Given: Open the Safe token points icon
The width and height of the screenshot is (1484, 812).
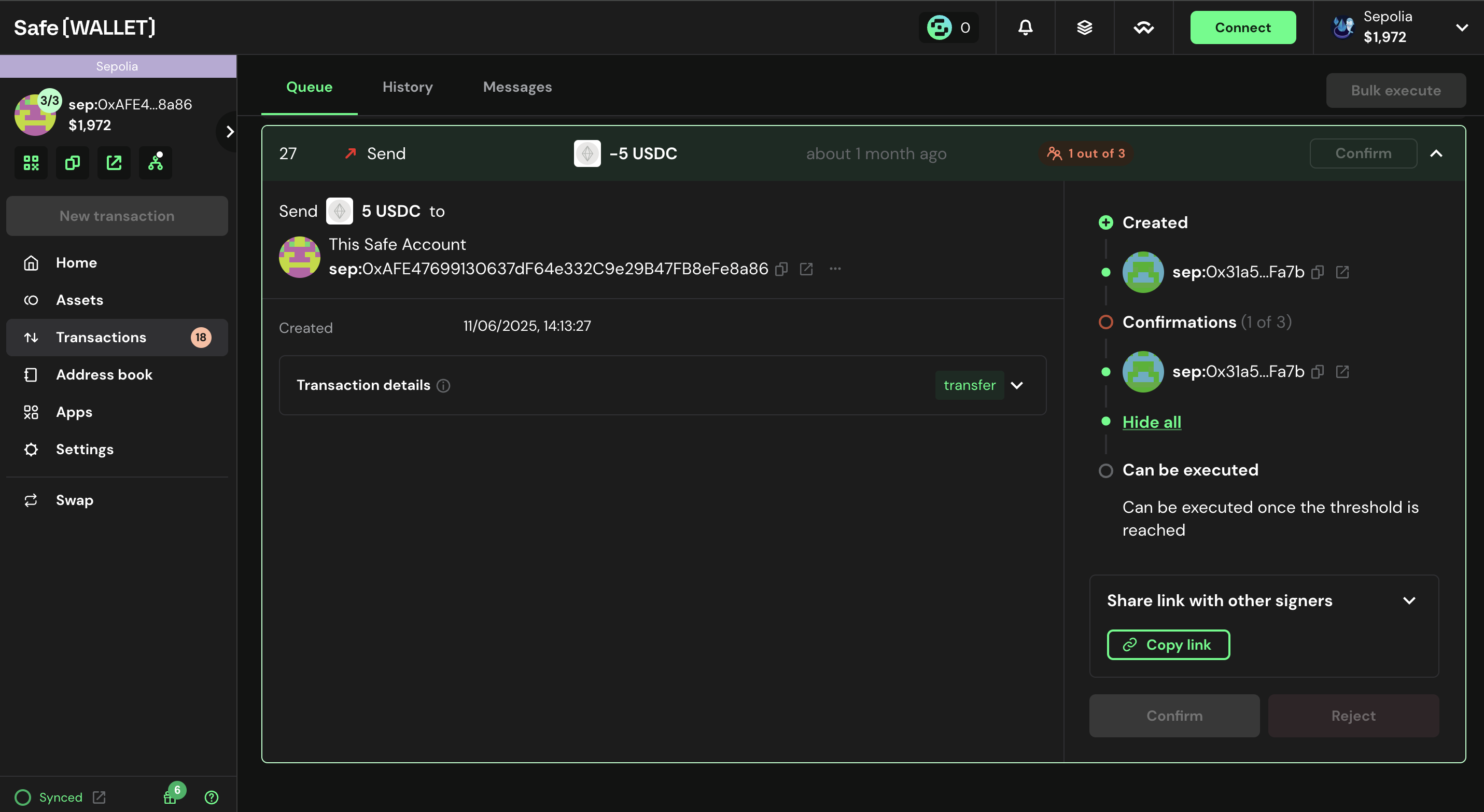Looking at the screenshot, I should 939,27.
